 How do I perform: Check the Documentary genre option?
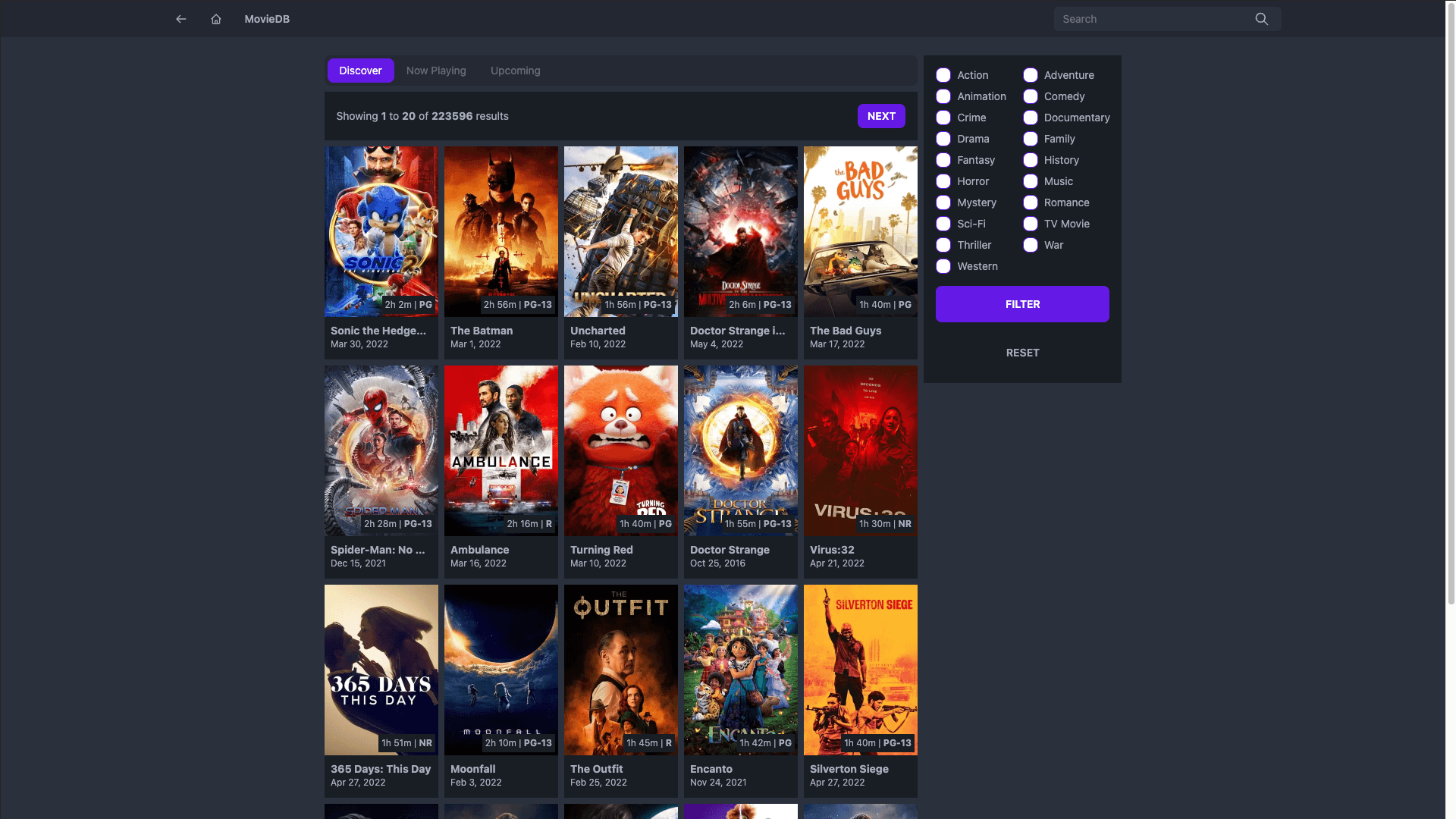tap(1030, 118)
